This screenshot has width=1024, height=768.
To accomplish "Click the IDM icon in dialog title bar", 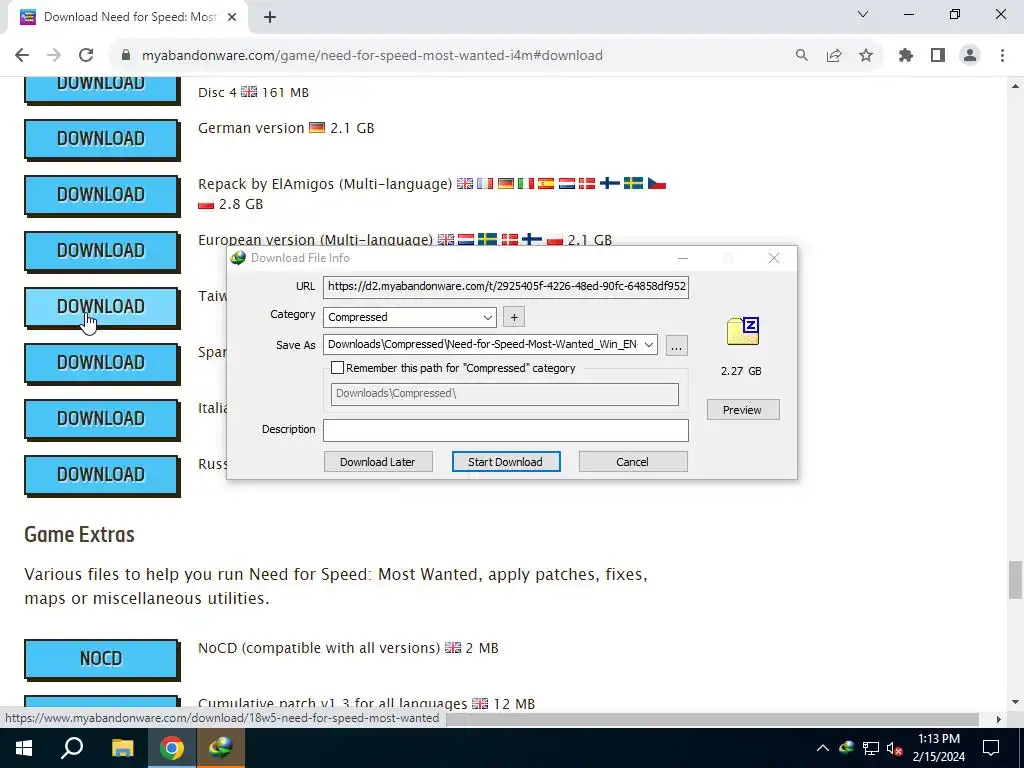I will coord(238,258).
